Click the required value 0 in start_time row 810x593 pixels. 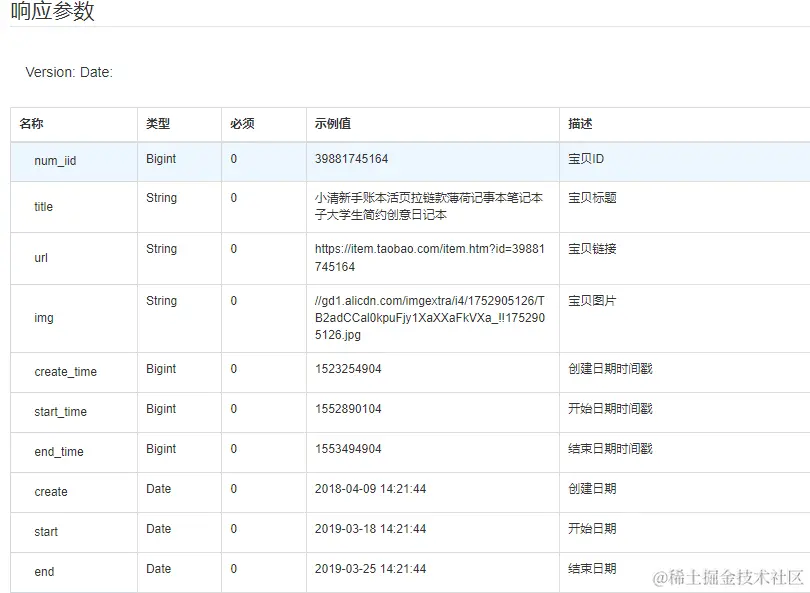pos(233,409)
